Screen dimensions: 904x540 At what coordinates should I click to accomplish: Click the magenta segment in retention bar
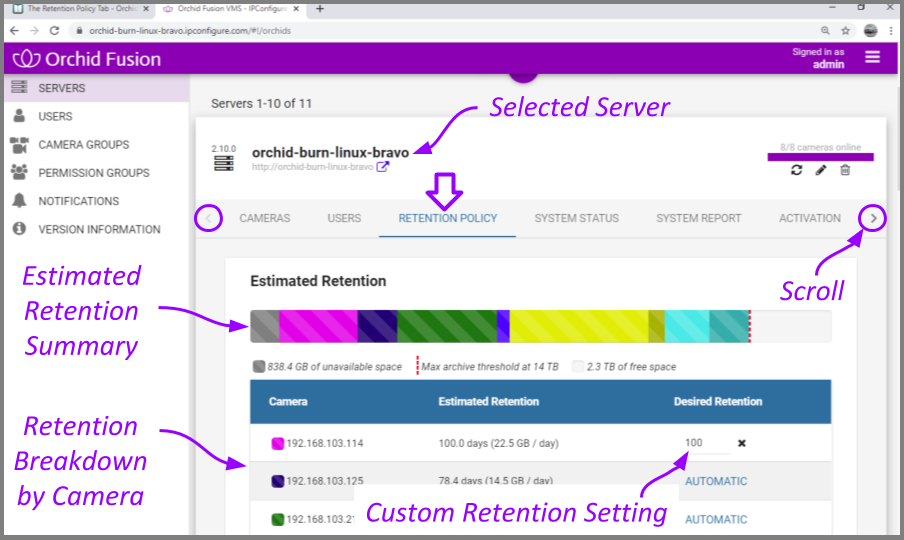pos(318,326)
